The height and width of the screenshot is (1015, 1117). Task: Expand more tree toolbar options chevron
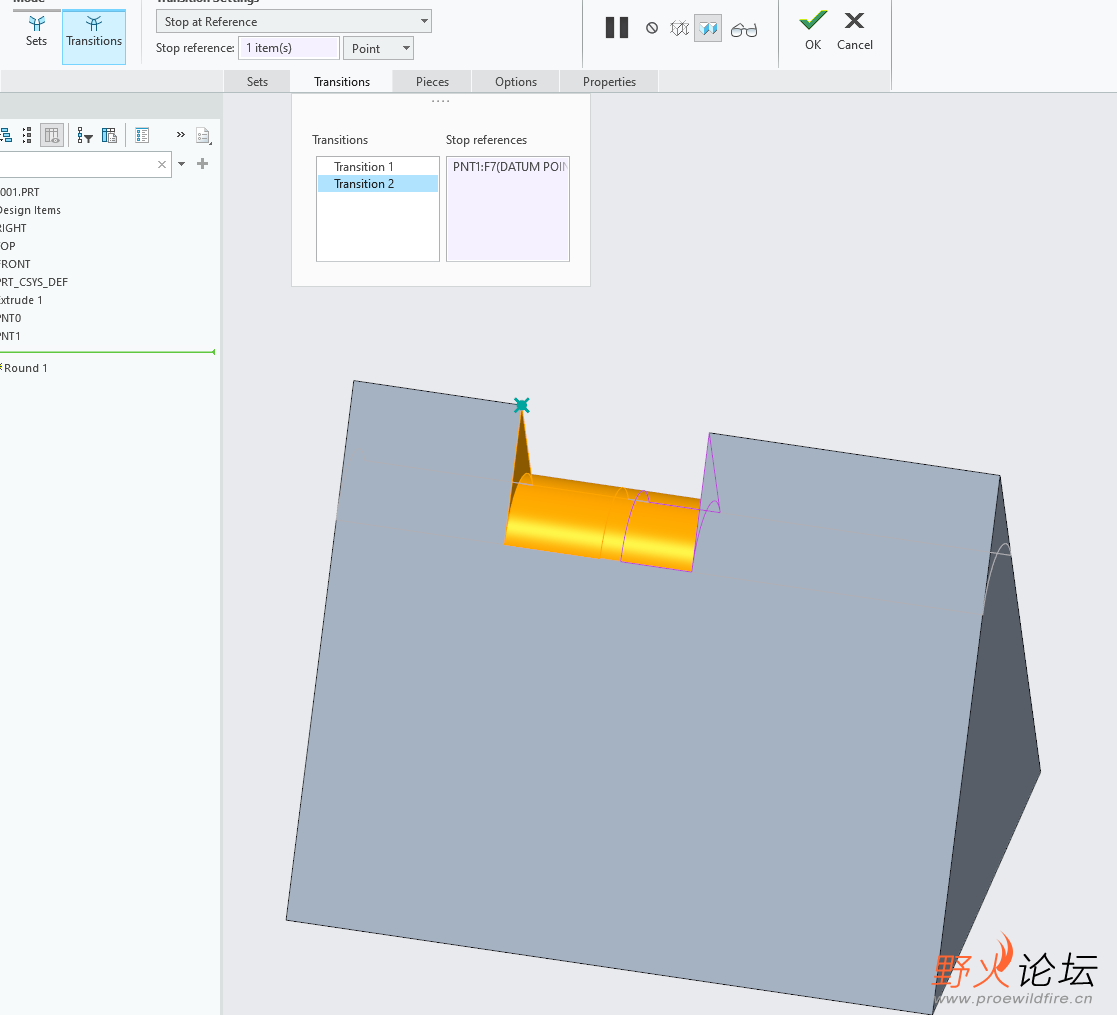click(181, 135)
